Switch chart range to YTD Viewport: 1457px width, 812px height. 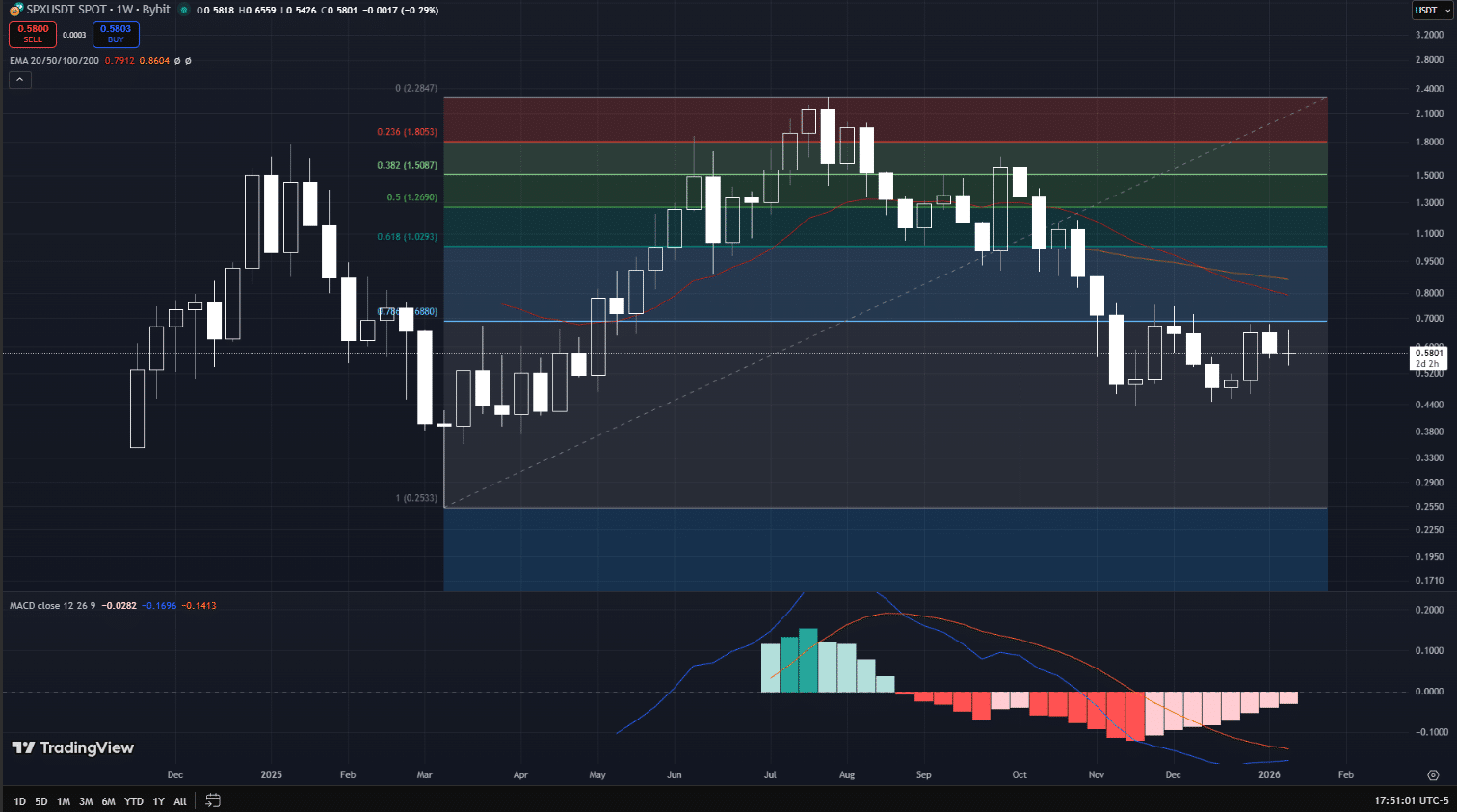(134, 800)
